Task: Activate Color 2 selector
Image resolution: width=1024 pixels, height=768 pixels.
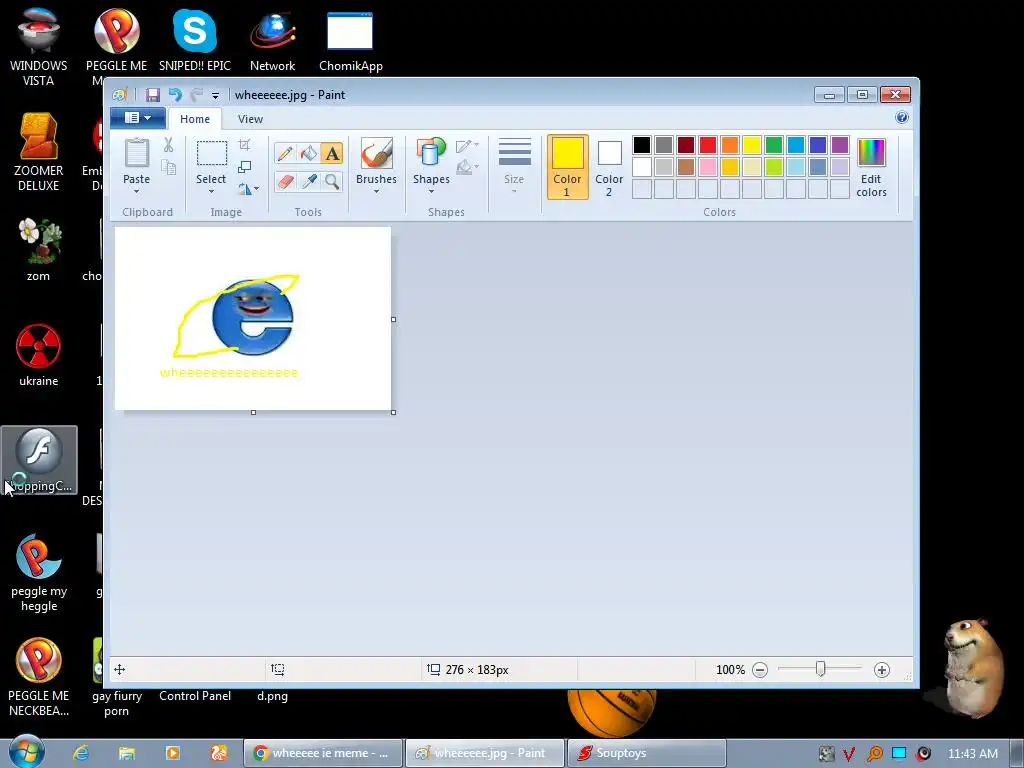Action: pos(609,167)
